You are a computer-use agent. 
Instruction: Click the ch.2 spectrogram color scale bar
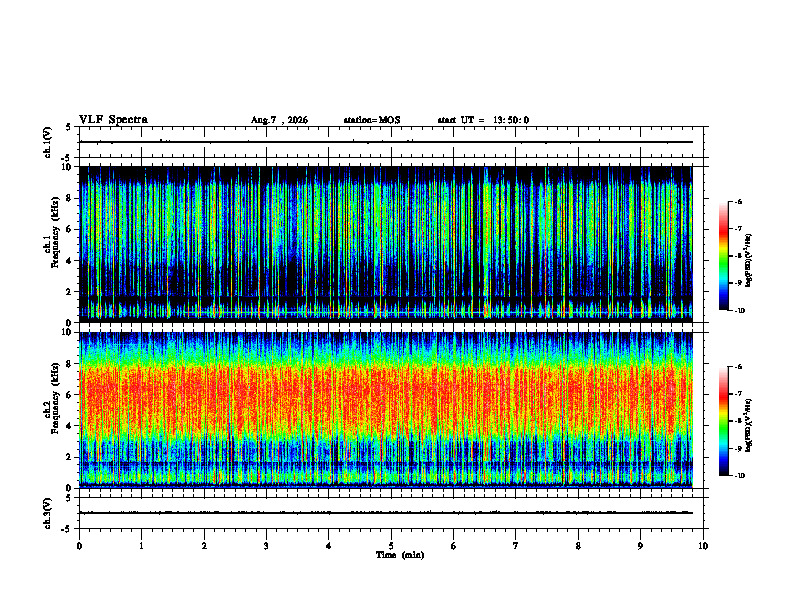(723, 421)
